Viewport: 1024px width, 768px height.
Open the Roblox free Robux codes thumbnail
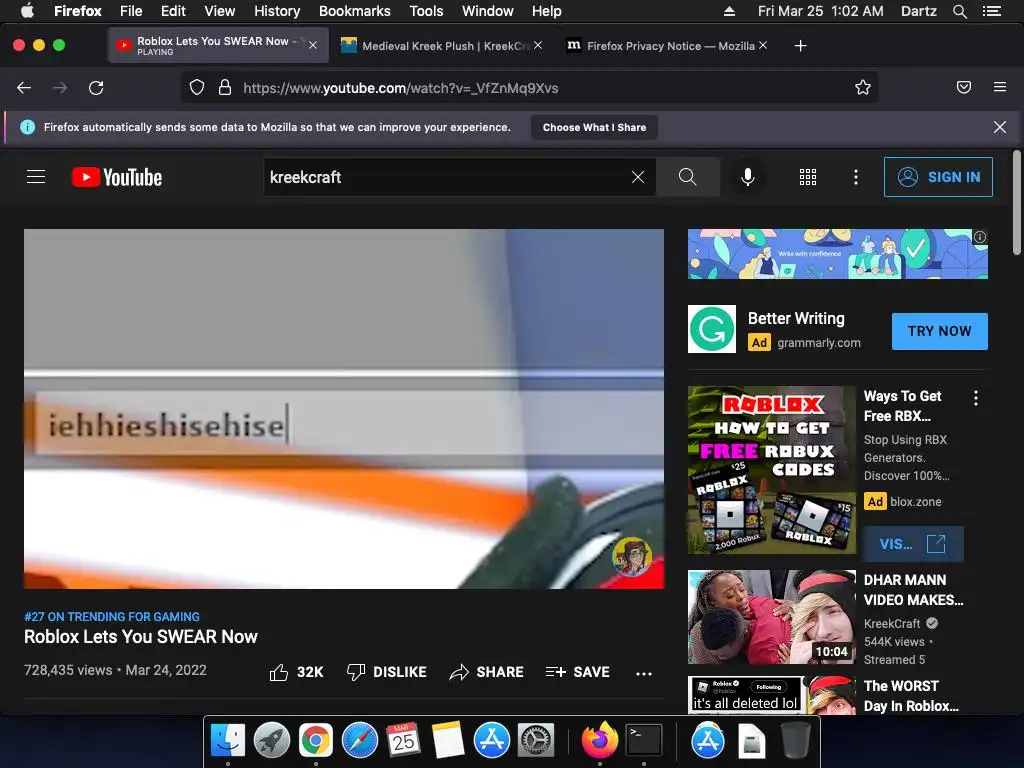tap(772, 470)
